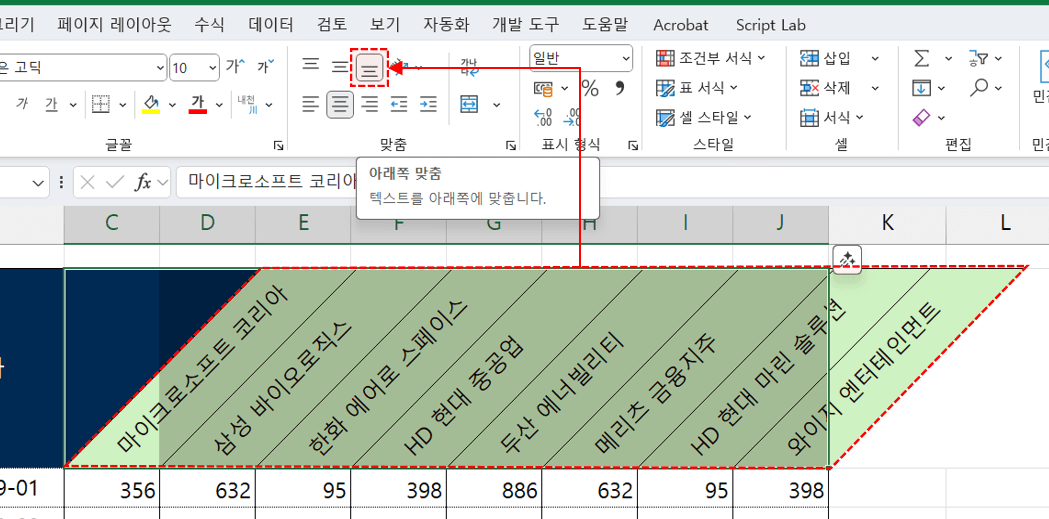Click the AutoSum sigma icon

pos(921,59)
